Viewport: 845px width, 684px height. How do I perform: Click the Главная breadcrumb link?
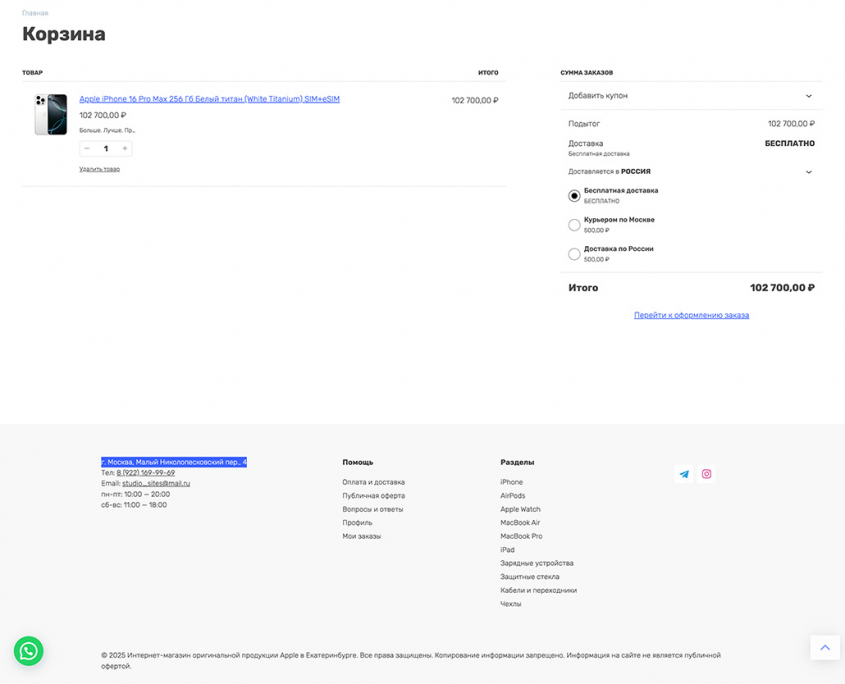[x=35, y=13]
